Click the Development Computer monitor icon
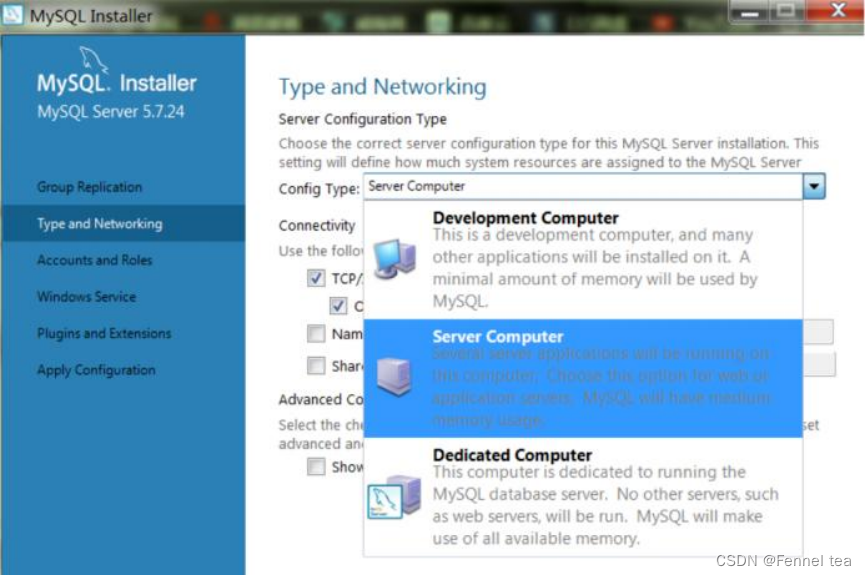The height and width of the screenshot is (576, 866). [x=394, y=258]
